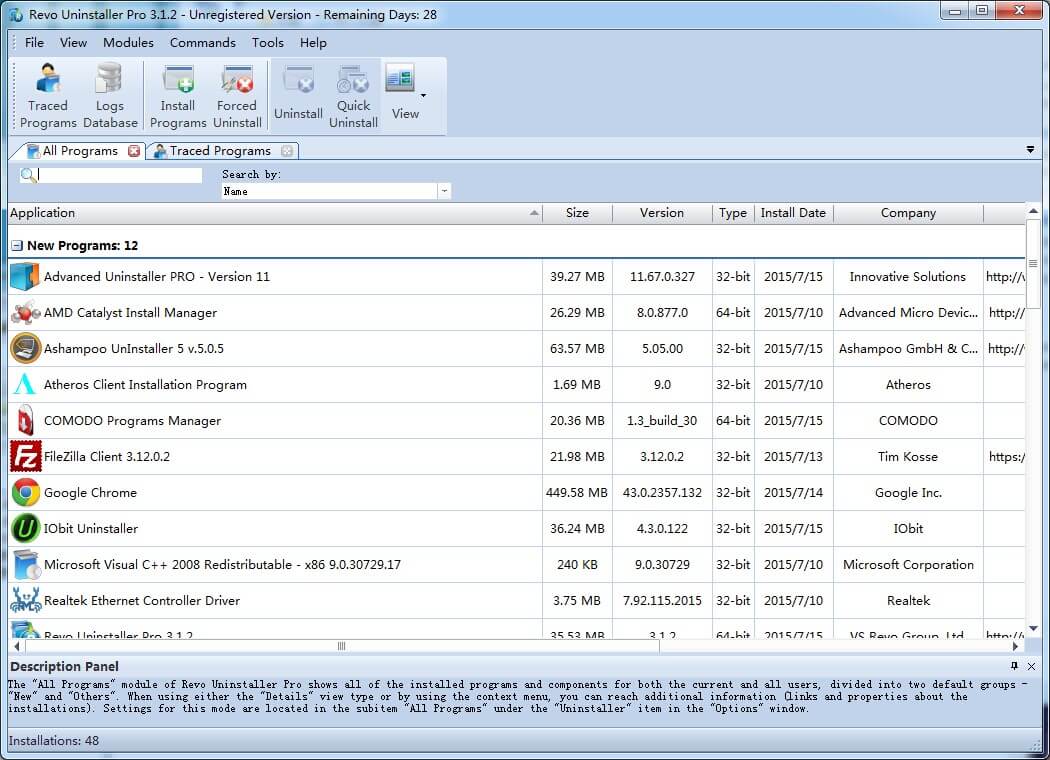Click the search magnifier icon
The width and height of the screenshot is (1050, 760).
28,175
